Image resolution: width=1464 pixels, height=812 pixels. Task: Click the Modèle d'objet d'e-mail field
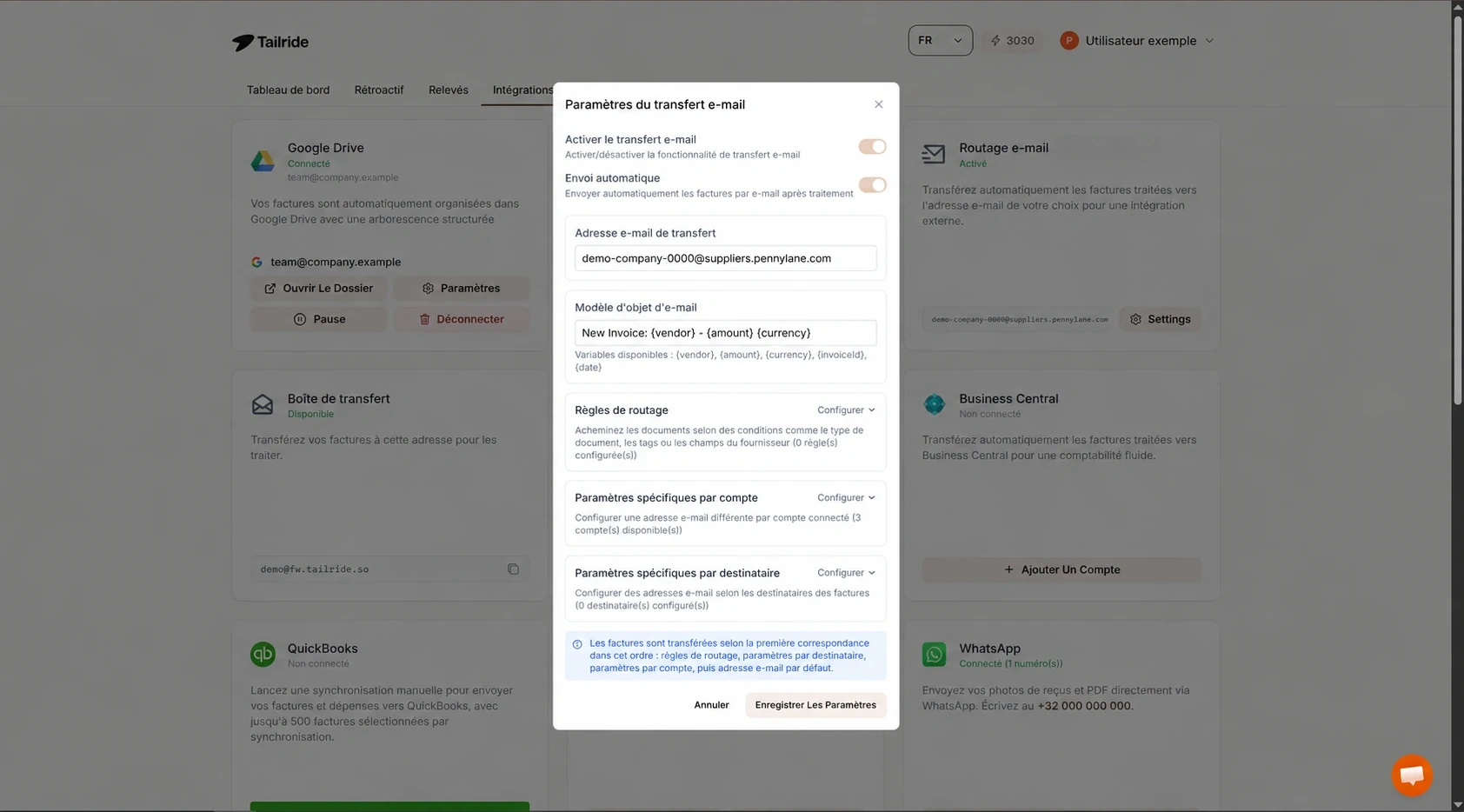pyautogui.click(x=725, y=333)
